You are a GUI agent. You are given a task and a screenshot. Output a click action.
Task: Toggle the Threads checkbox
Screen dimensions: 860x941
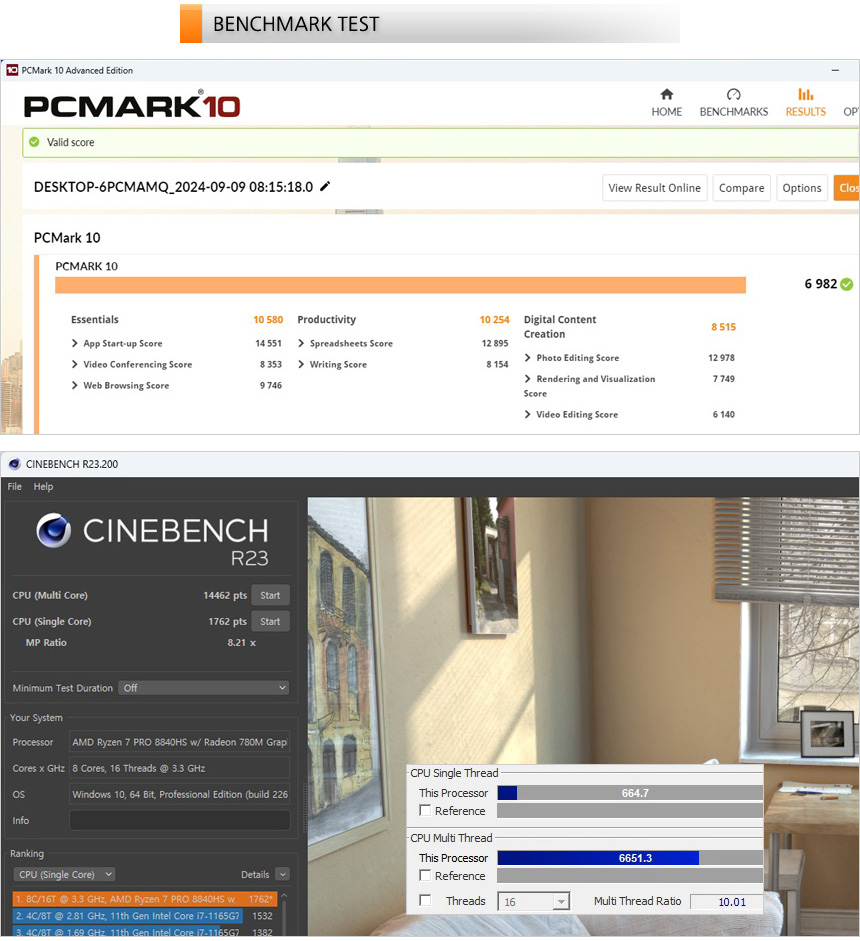pos(425,901)
